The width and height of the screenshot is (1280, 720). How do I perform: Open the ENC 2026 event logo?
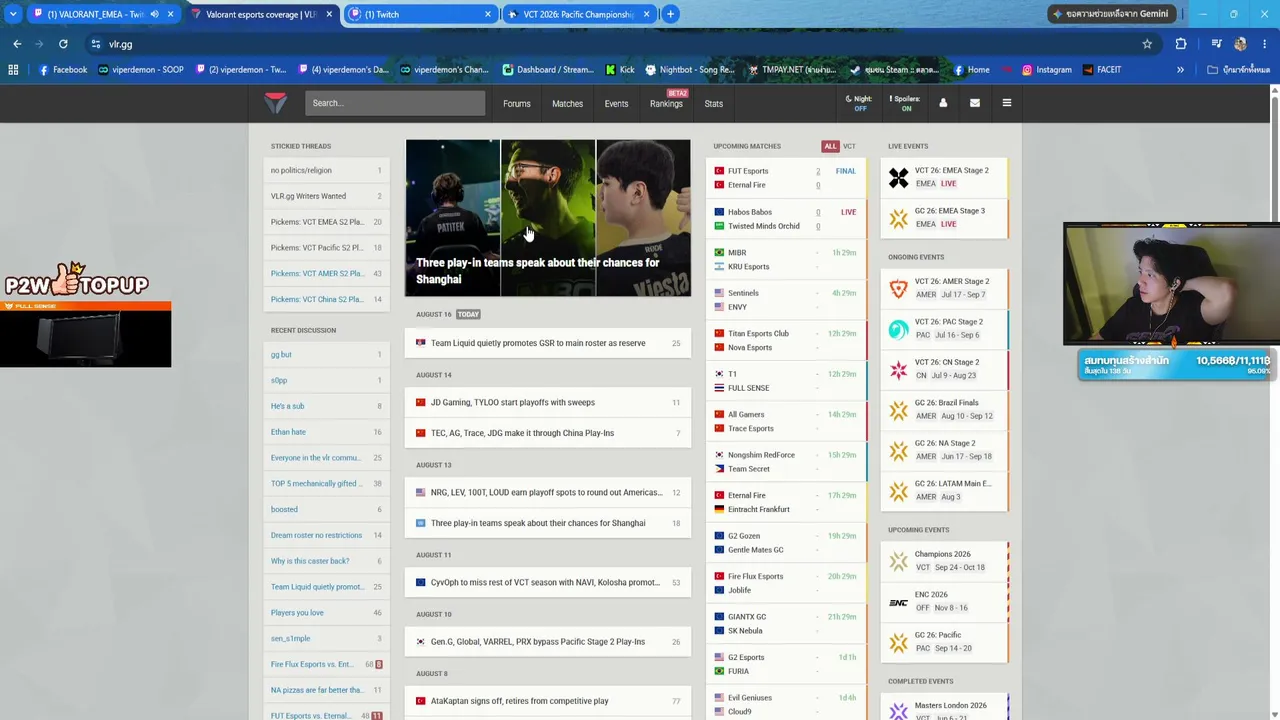899,602
